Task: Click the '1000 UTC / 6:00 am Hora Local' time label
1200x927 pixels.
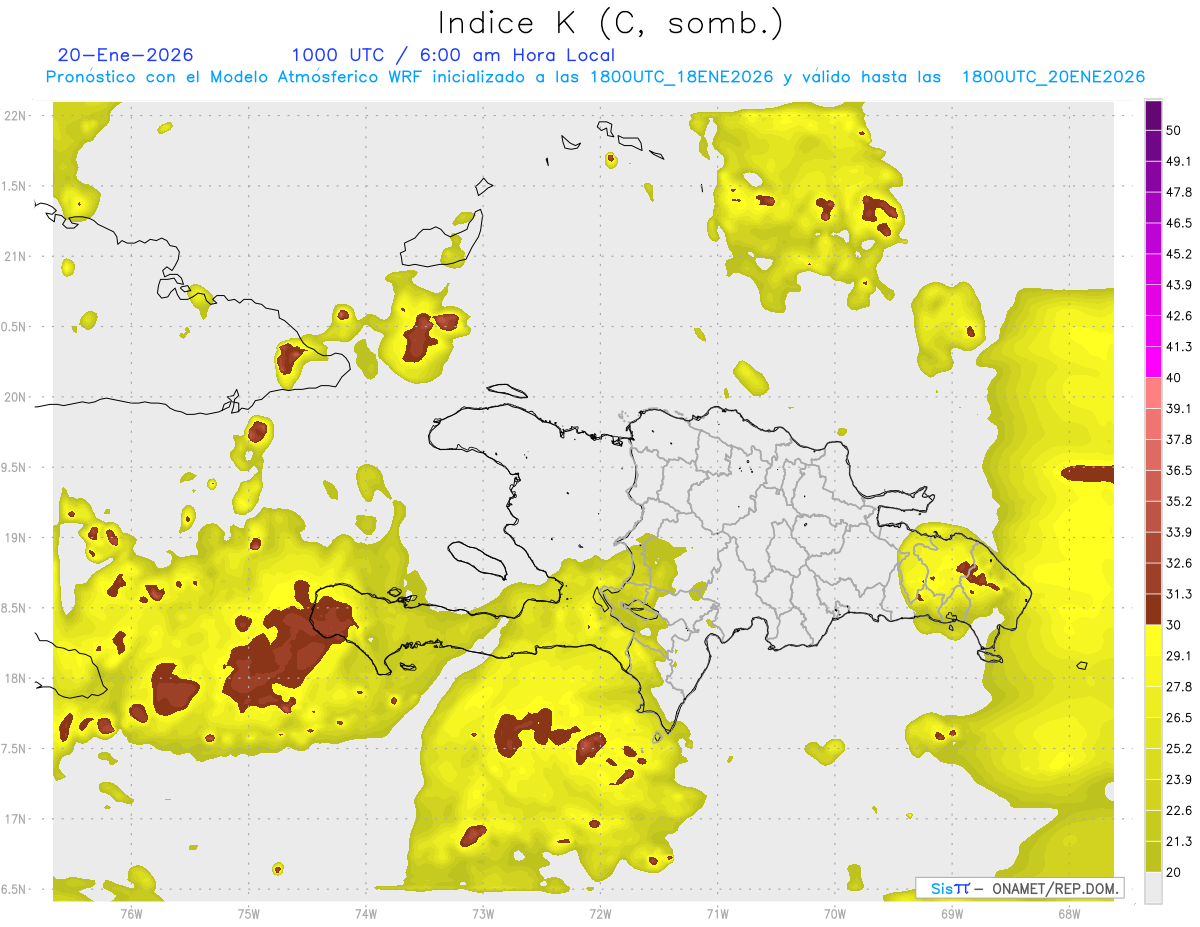Action: coord(453,55)
